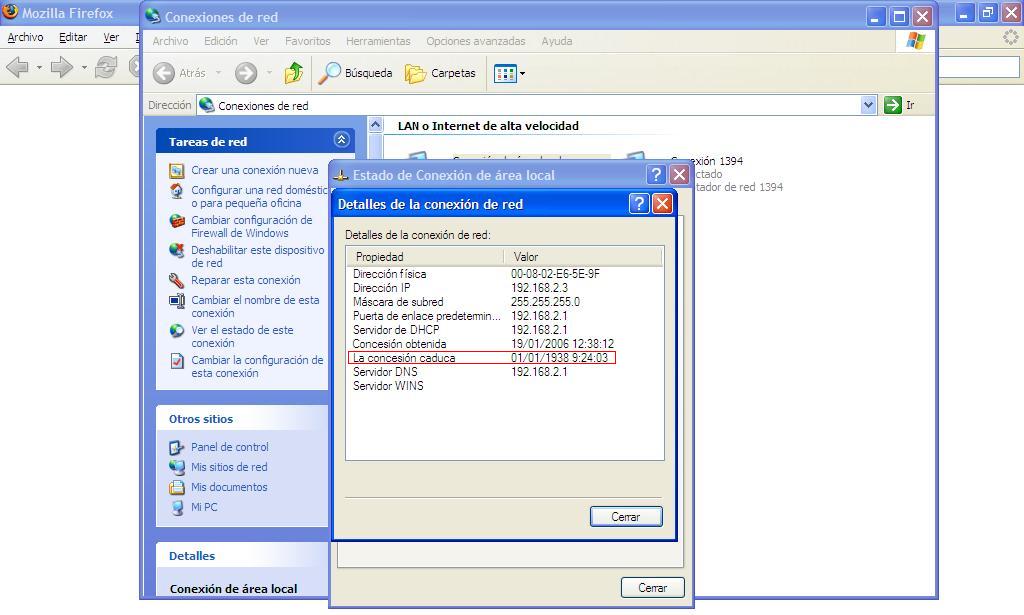Select Reparar esta conexión link
Screen dimensions: 1024x615
[x=246, y=280]
